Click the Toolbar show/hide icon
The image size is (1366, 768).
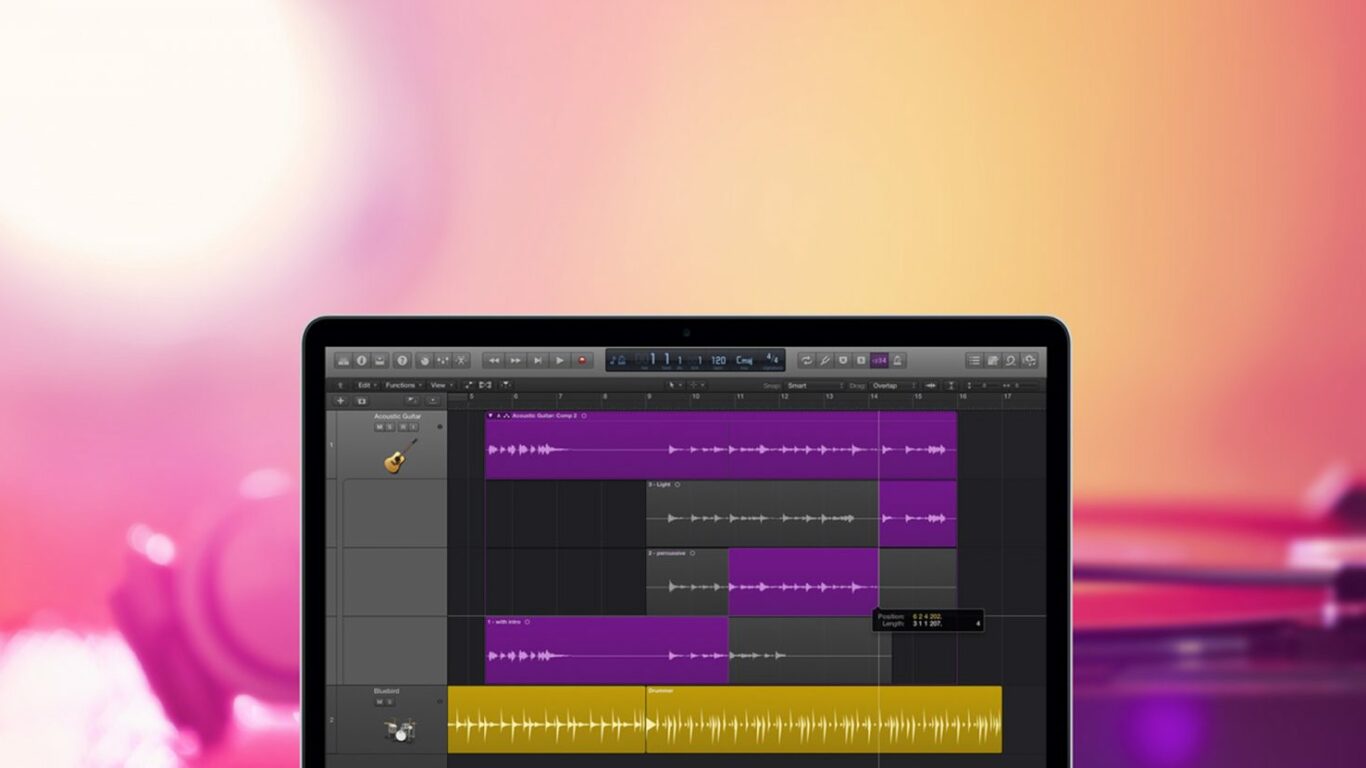pos(380,361)
